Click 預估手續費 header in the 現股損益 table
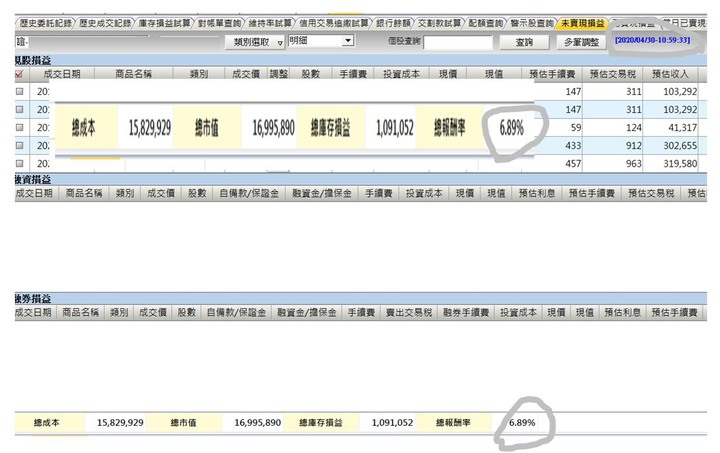This screenshot has width=720, height=453. 552,74
